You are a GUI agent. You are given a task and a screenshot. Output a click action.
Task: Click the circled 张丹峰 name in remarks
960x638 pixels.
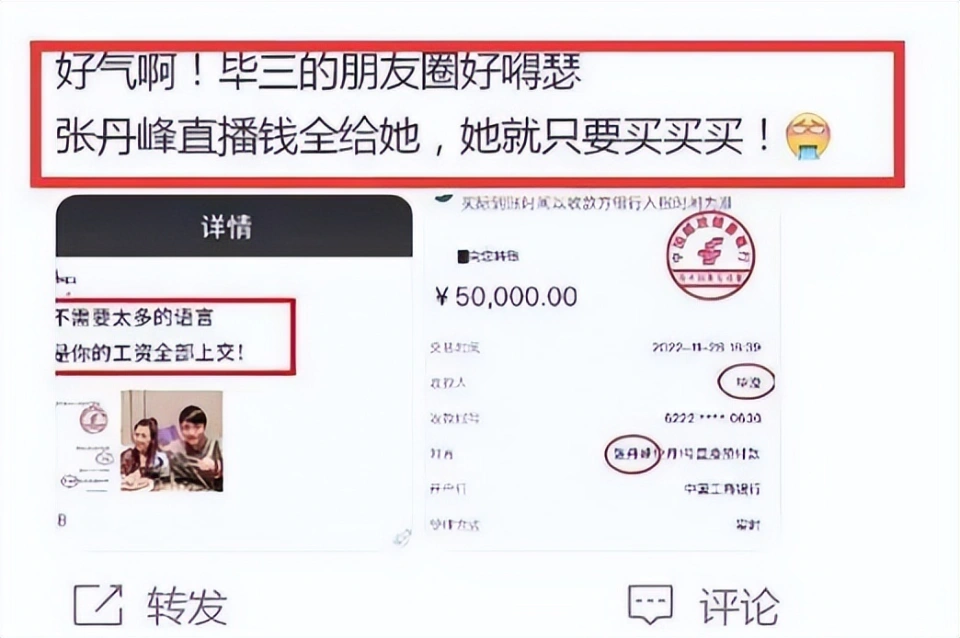(632, 454)
